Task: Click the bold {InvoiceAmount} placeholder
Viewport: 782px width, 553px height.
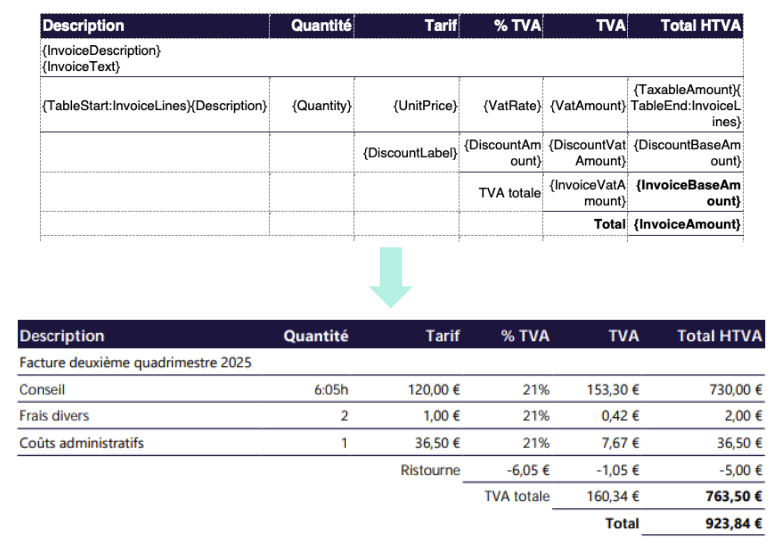Action: pos(687,224)
